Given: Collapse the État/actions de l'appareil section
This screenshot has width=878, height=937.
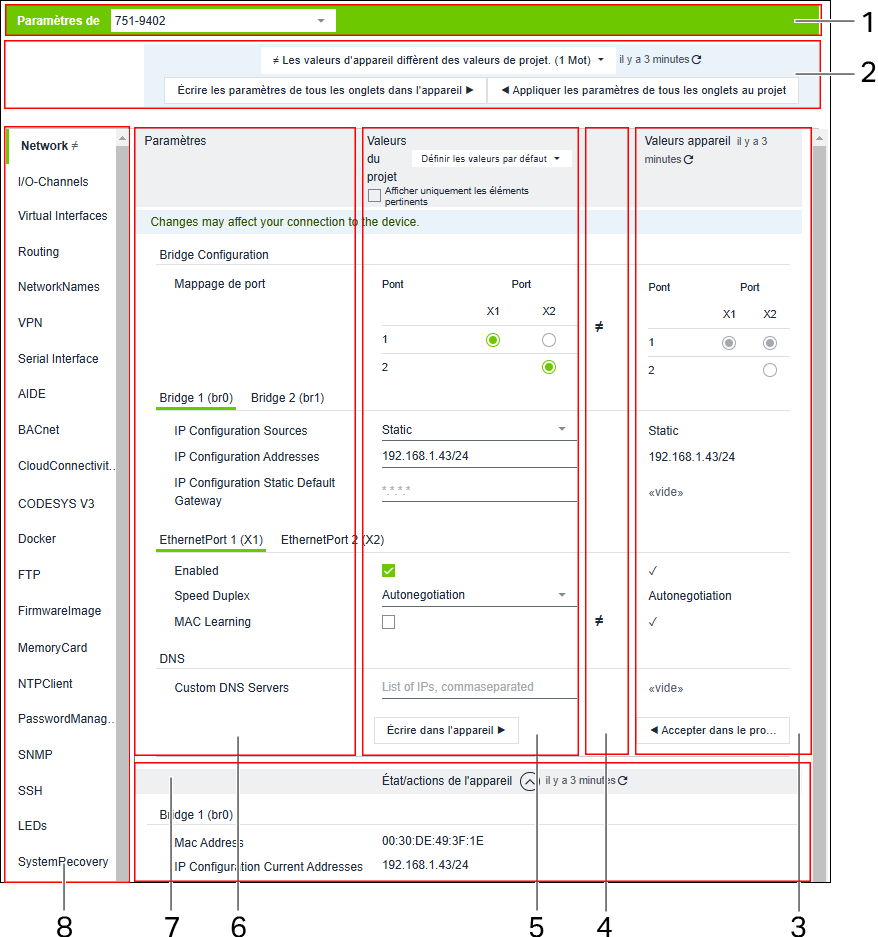Looking at the screenshot, I should pos(528,781).
